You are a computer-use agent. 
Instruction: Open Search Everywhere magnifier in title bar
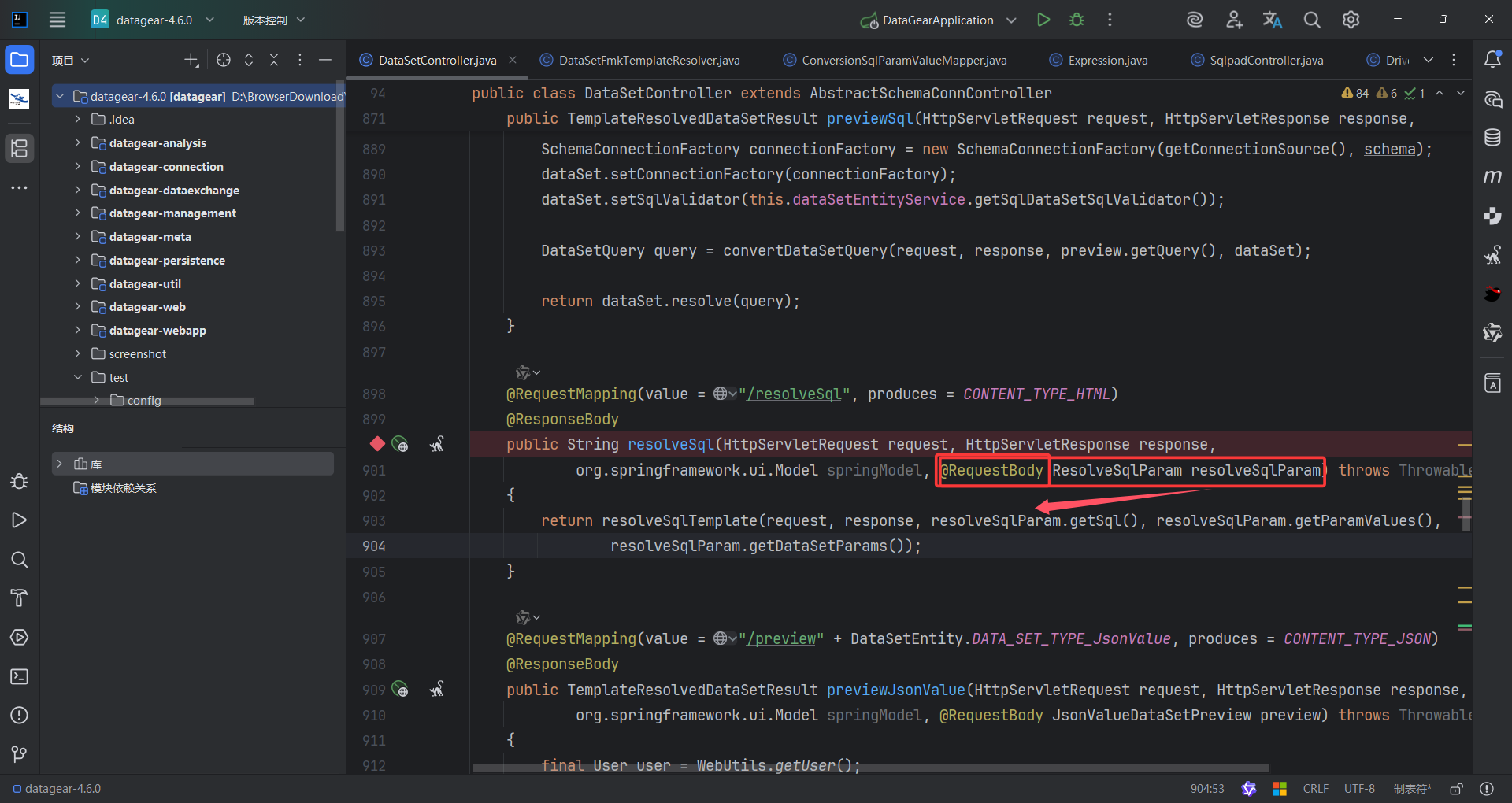click(x=1311, y=20)
